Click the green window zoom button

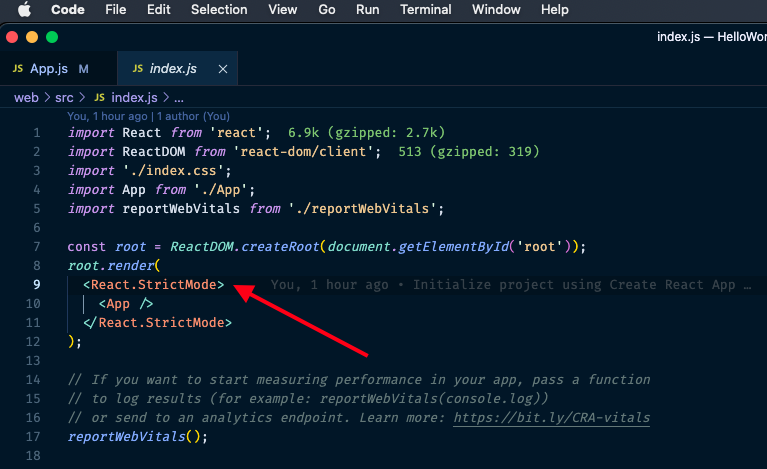click(x=52, y=37)
